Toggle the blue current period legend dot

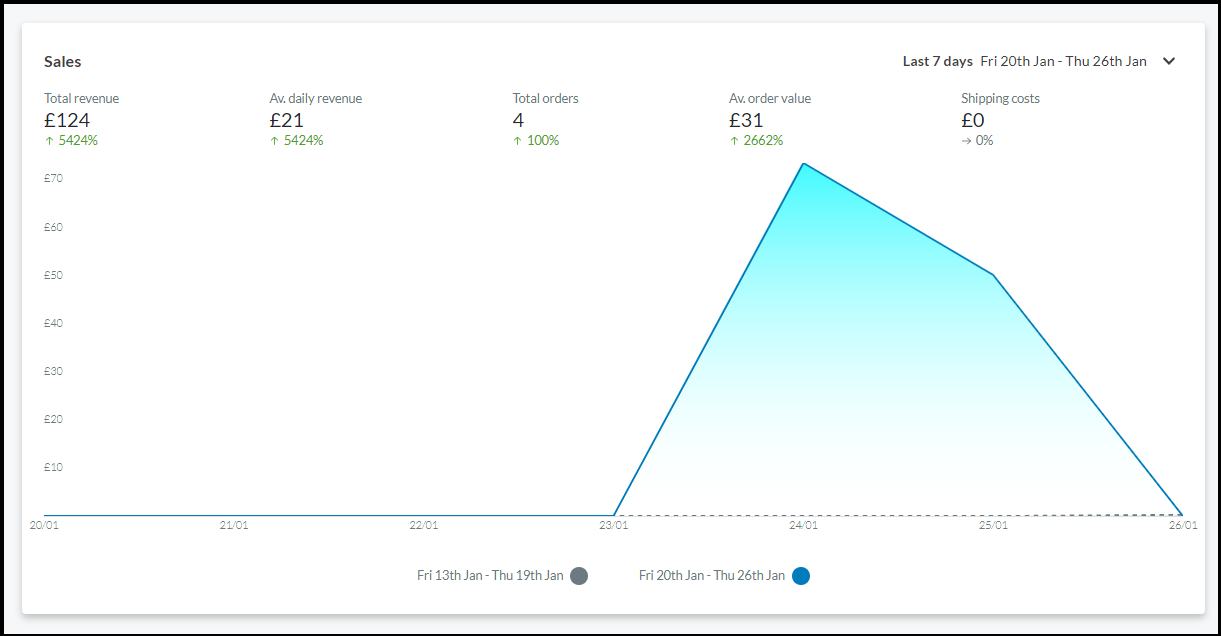click(x=800, y=576)
